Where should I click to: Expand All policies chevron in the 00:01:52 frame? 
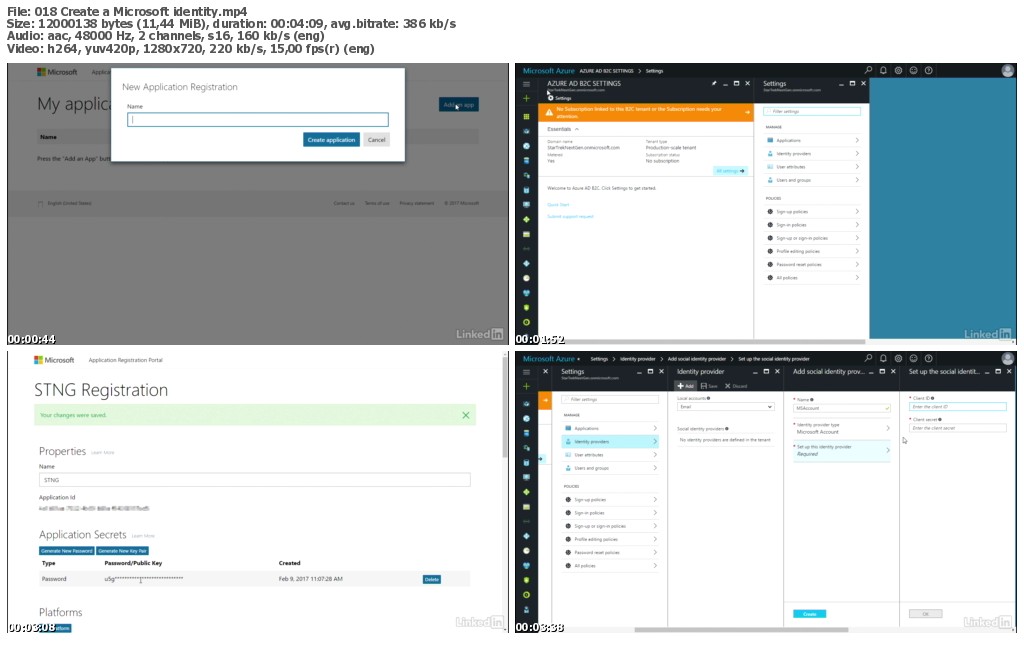[x=857, y=277]
